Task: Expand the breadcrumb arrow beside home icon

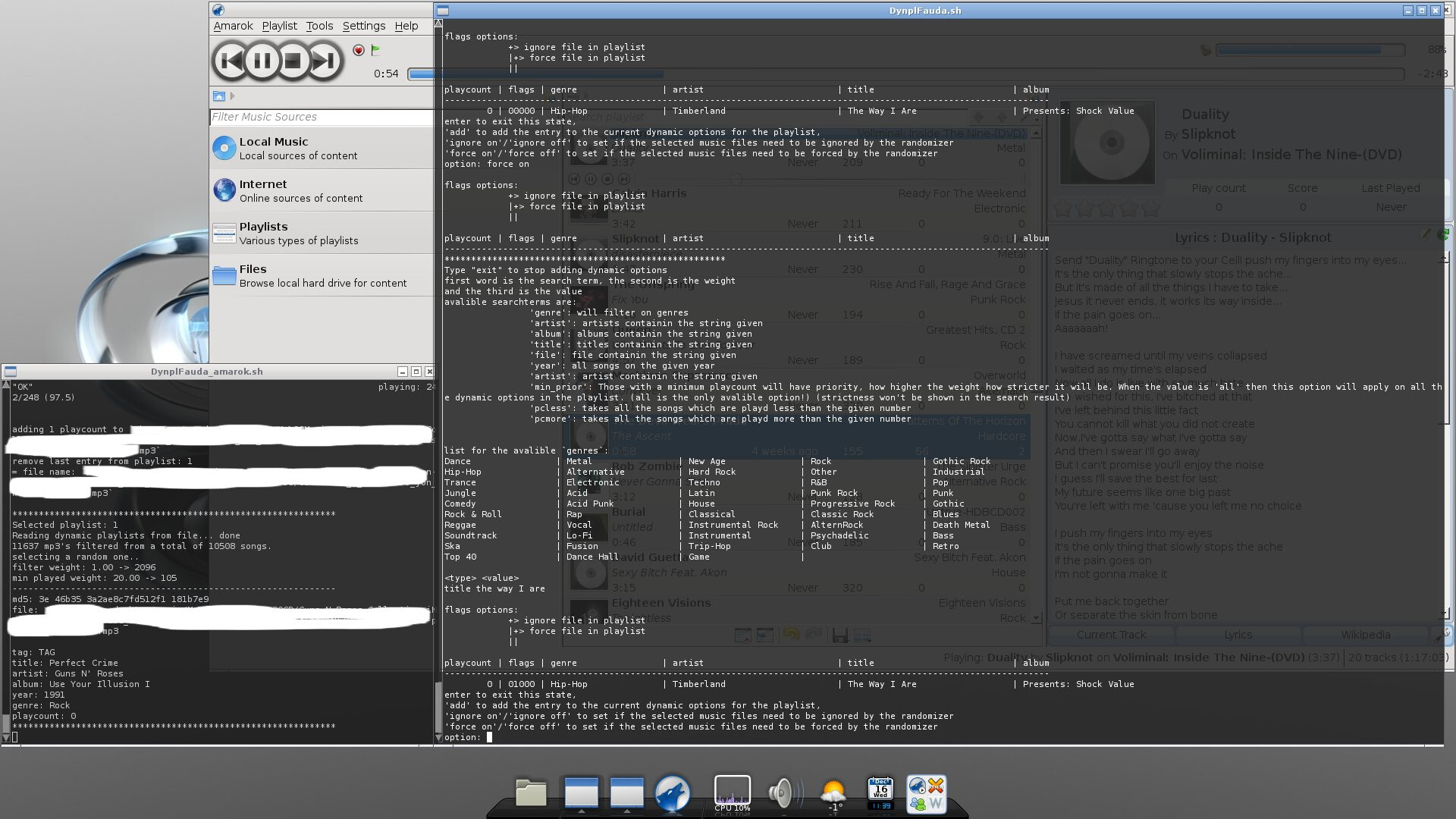Action: [x=233, y=96]
